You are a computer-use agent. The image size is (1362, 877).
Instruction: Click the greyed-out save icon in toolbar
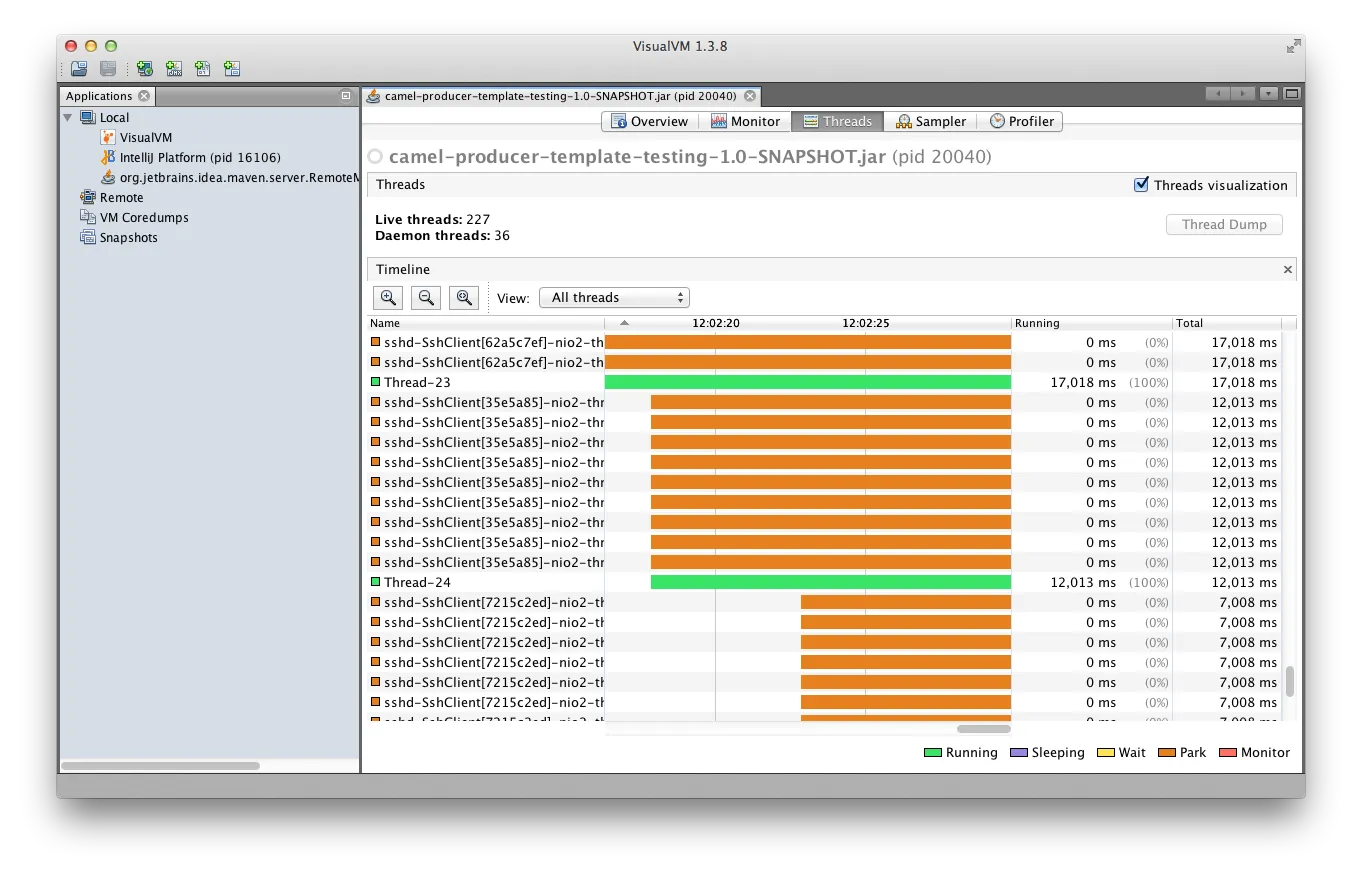pos(108,69)
